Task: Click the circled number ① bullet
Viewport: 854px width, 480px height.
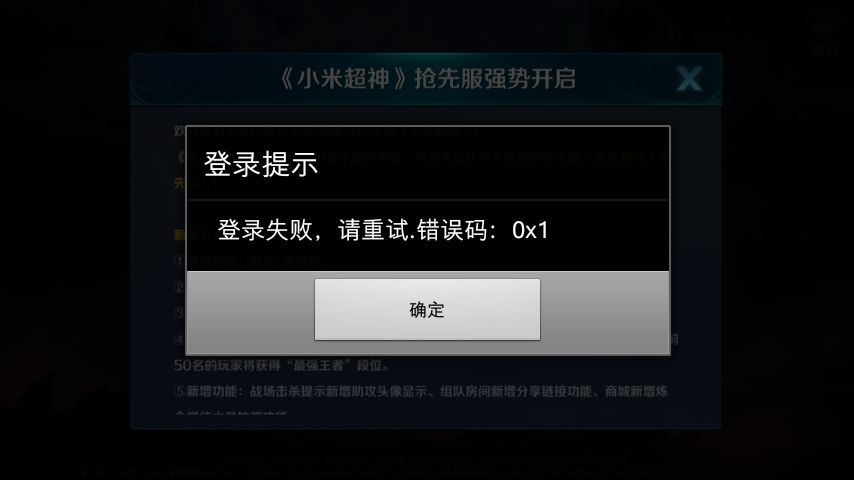Action: point(180,261)
